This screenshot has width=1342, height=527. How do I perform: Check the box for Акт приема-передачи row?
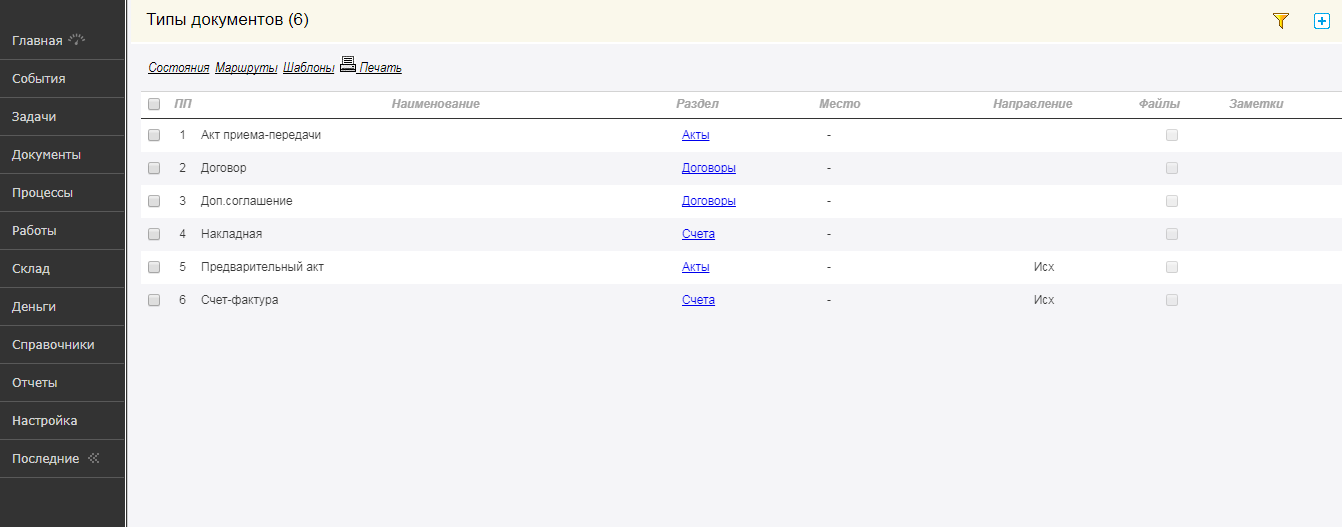[154, 135]
